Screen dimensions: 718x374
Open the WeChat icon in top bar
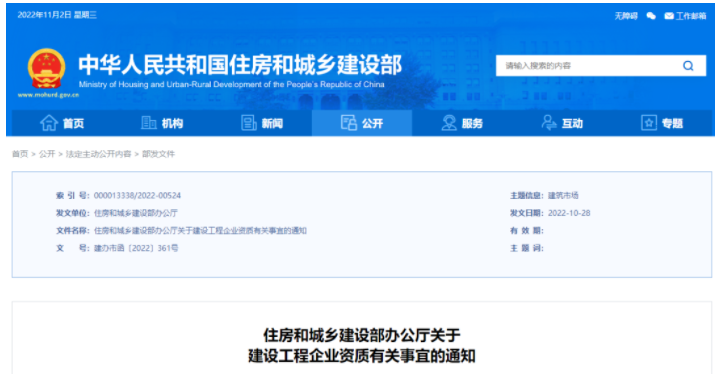(651, 16)
